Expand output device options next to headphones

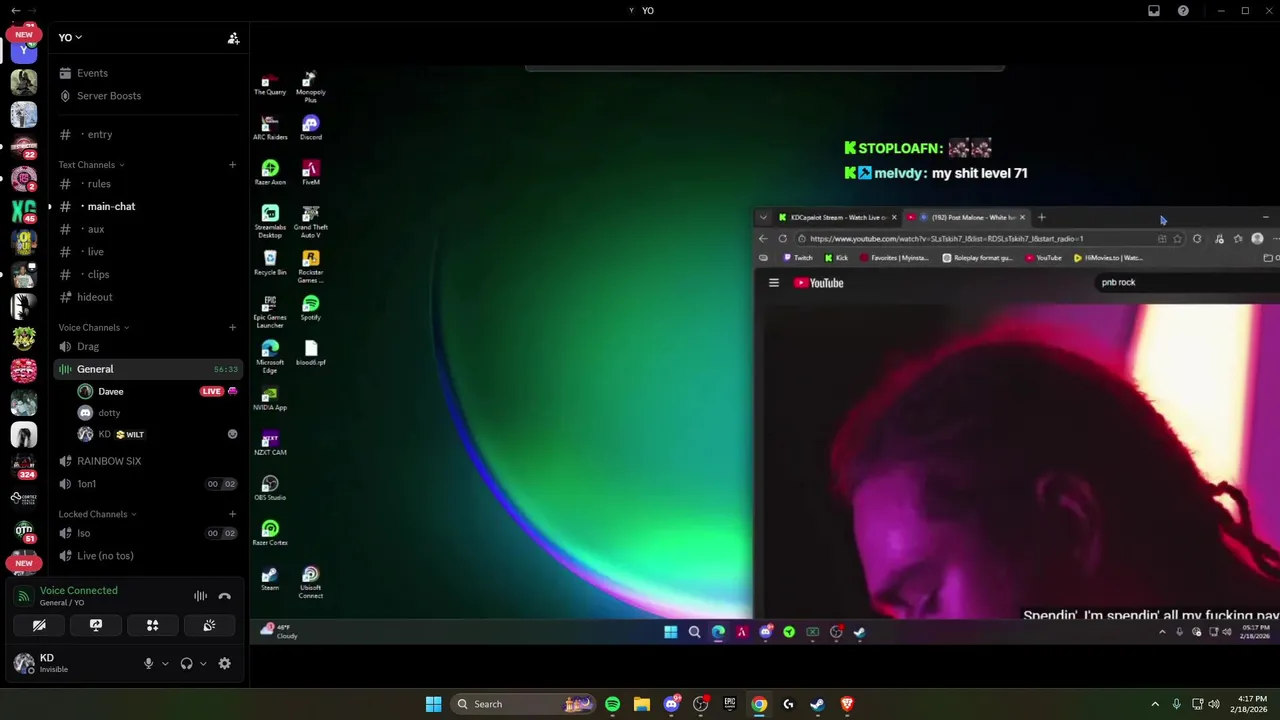pyautogui.click(x=203, y=663)
